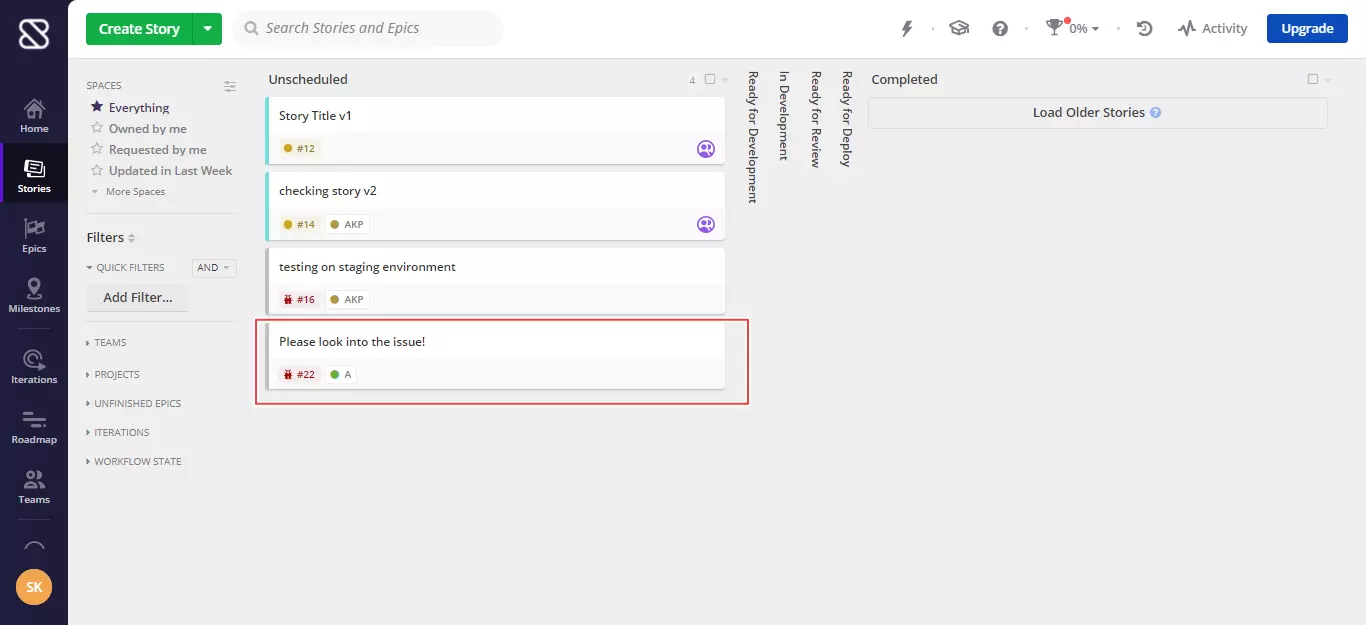Open the recently viewed history icon
Image resolution: width=1366 pixels, height=625 pixels.
tap(1146, 29)
